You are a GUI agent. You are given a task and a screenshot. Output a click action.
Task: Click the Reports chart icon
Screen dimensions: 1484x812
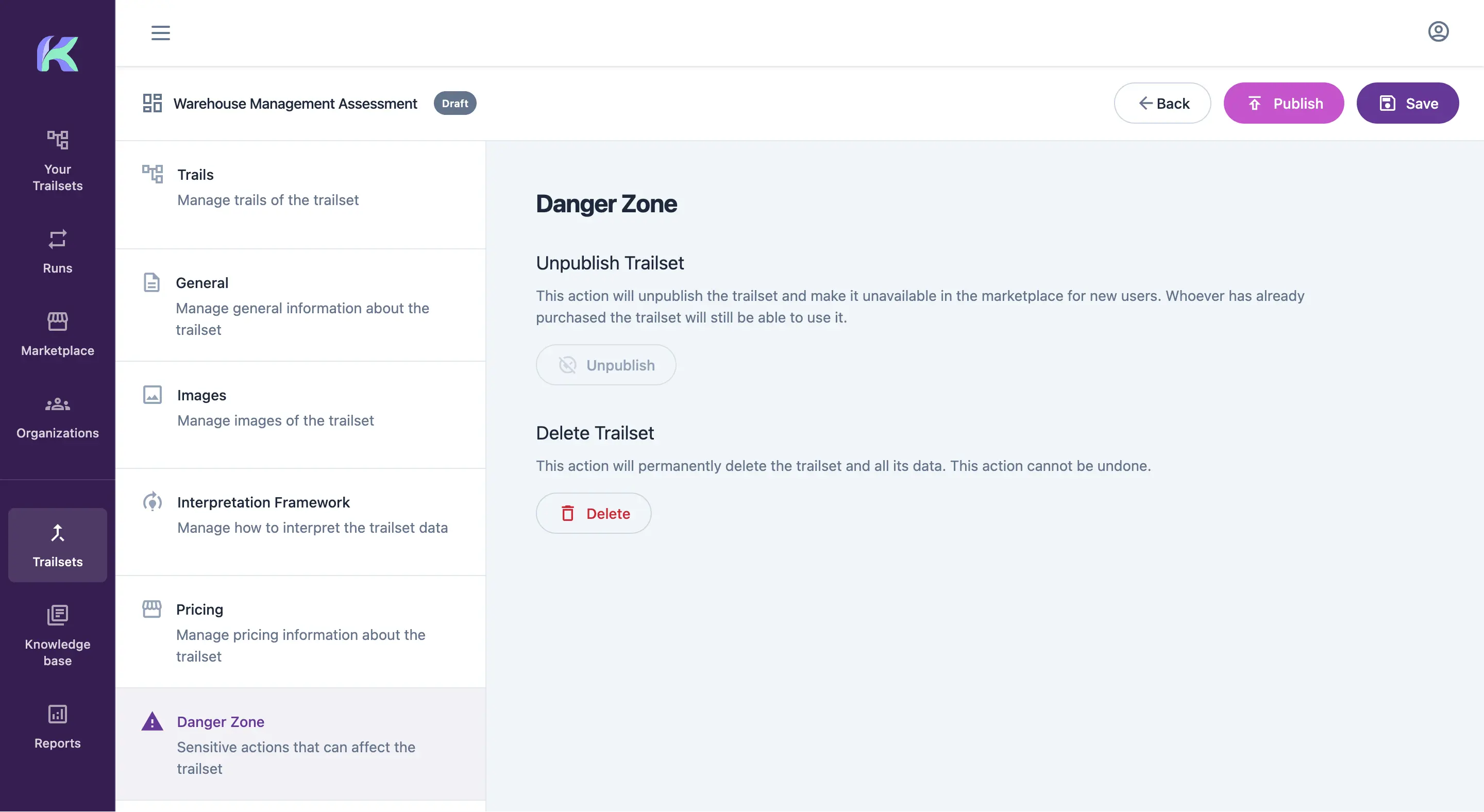click(58, 714)
